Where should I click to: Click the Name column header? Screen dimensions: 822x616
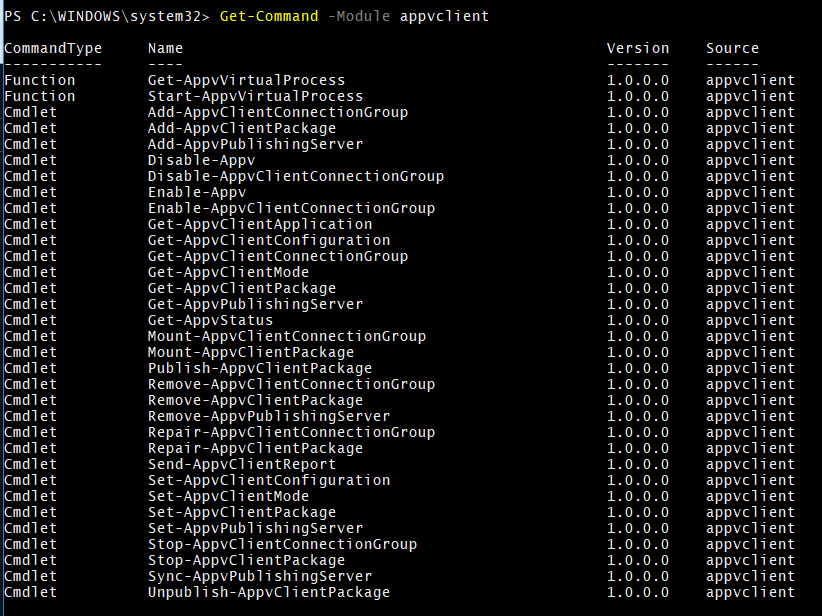click(x=165, y=48)
